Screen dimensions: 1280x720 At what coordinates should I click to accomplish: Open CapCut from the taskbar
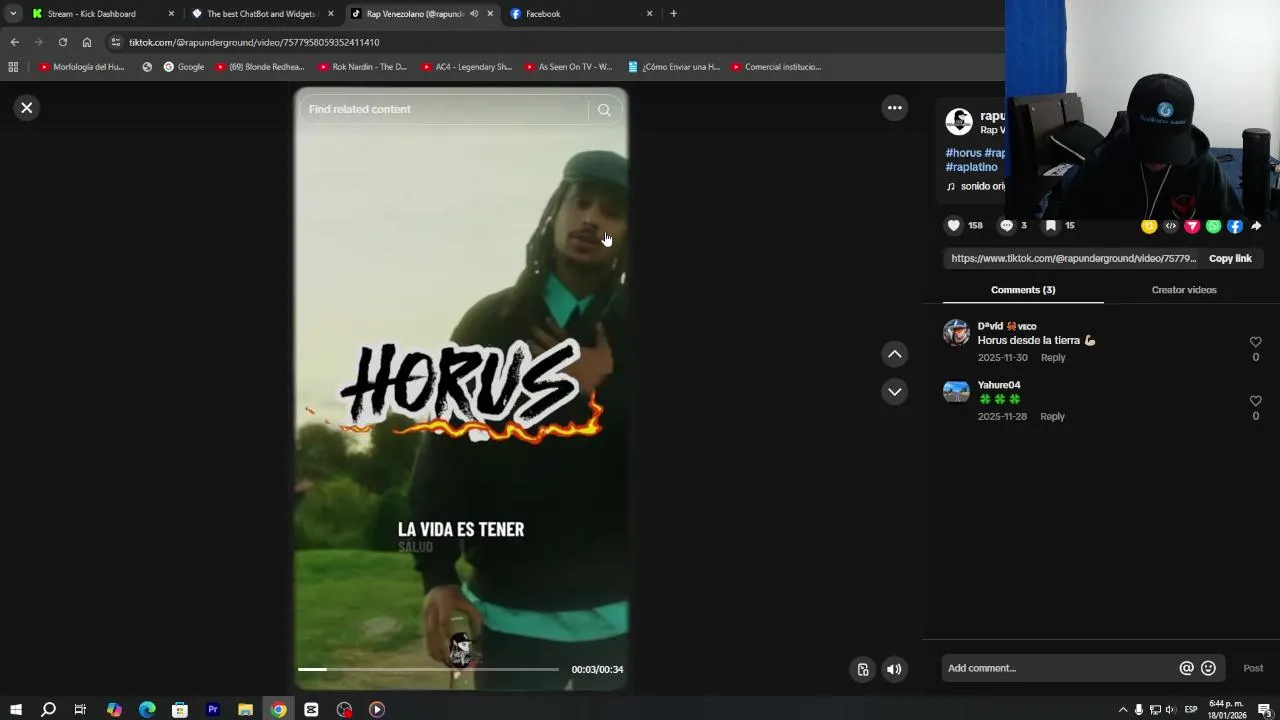point(312,709)
